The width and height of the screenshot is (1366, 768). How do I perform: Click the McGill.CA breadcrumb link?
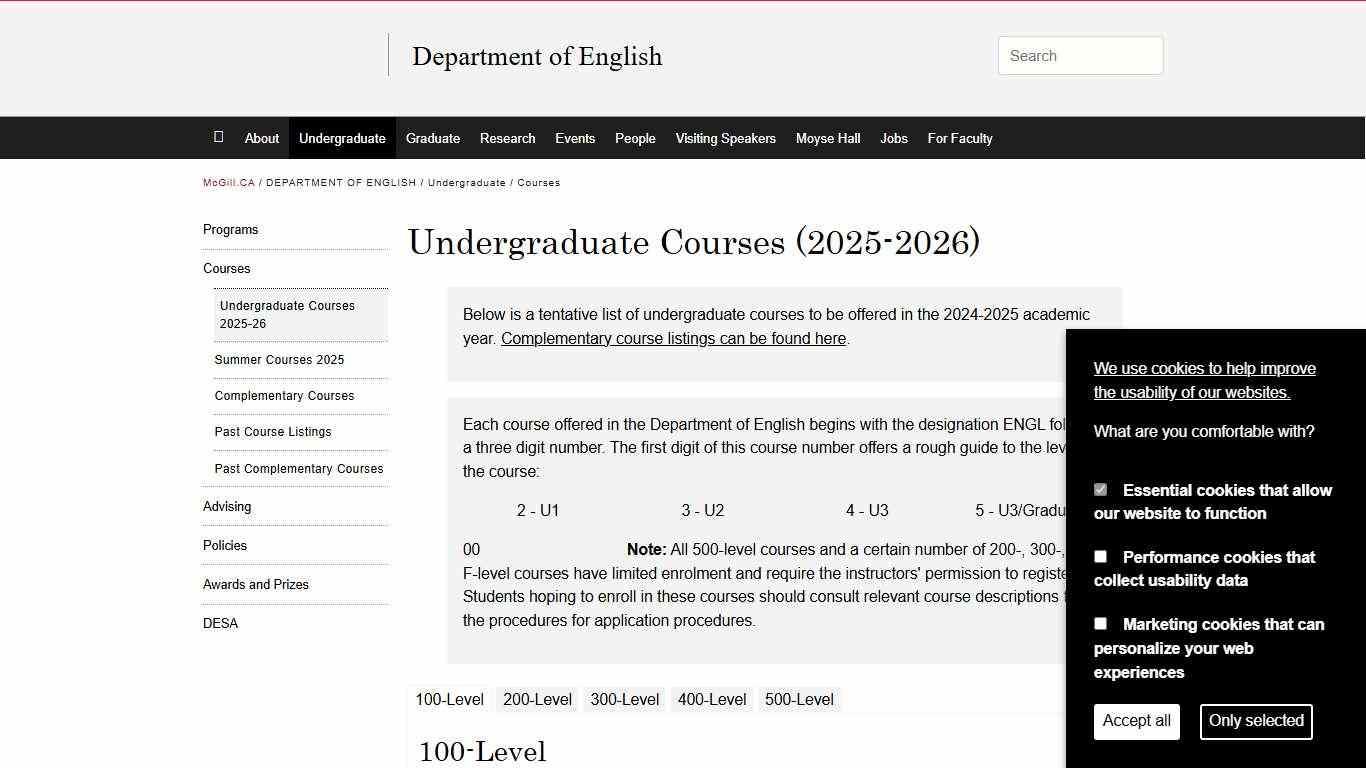tap(228, 182)
